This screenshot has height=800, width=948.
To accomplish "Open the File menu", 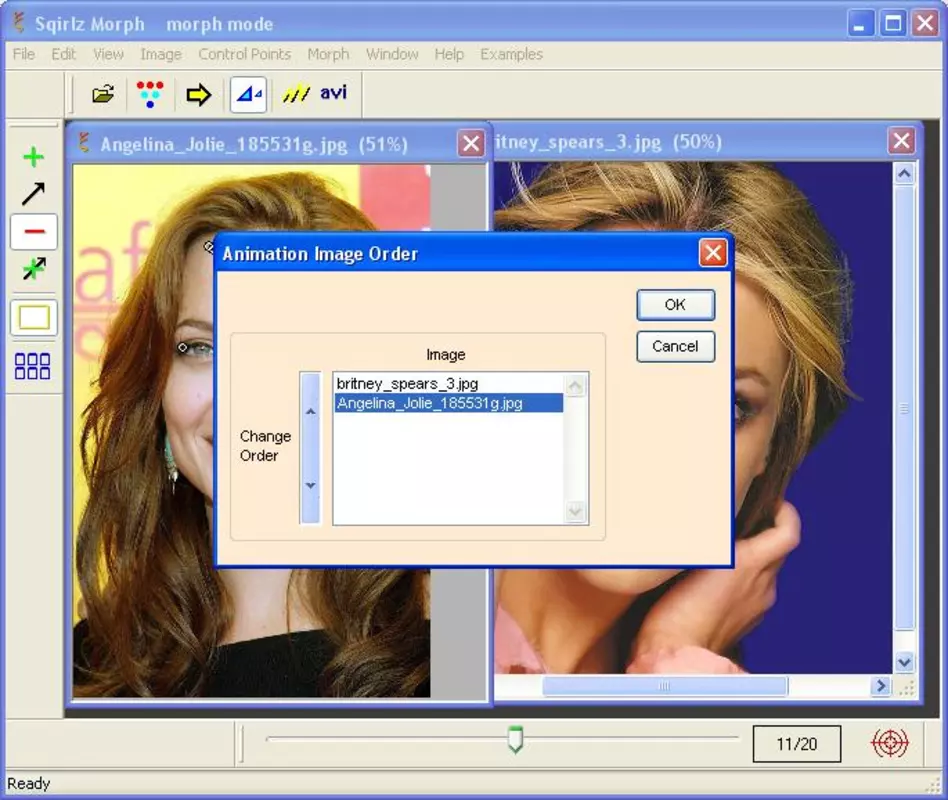I will point(24,54).
